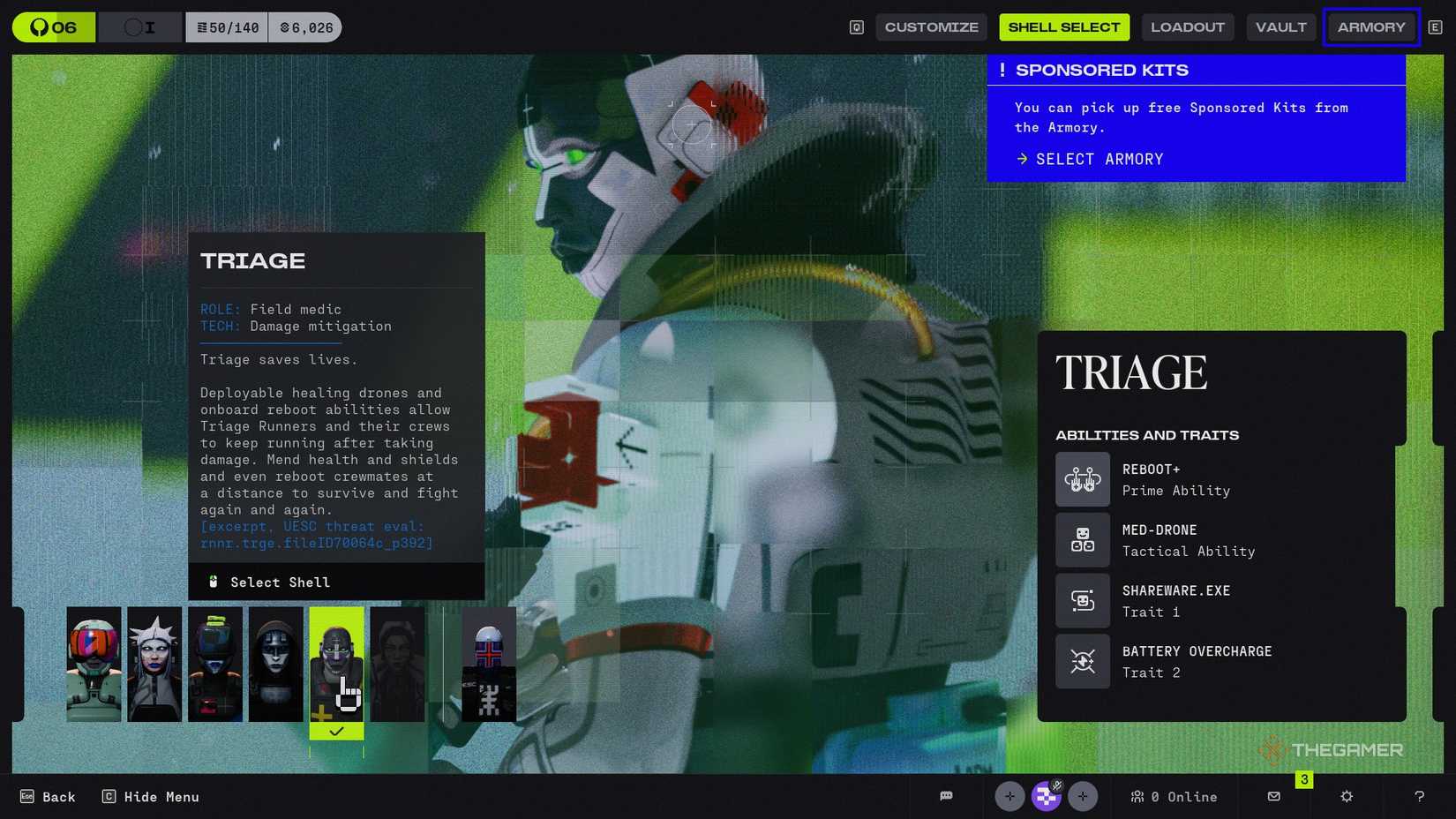Open the BATTERY OVERCHARGE trait icon
1456x819 pixels.
(1083, 661)
